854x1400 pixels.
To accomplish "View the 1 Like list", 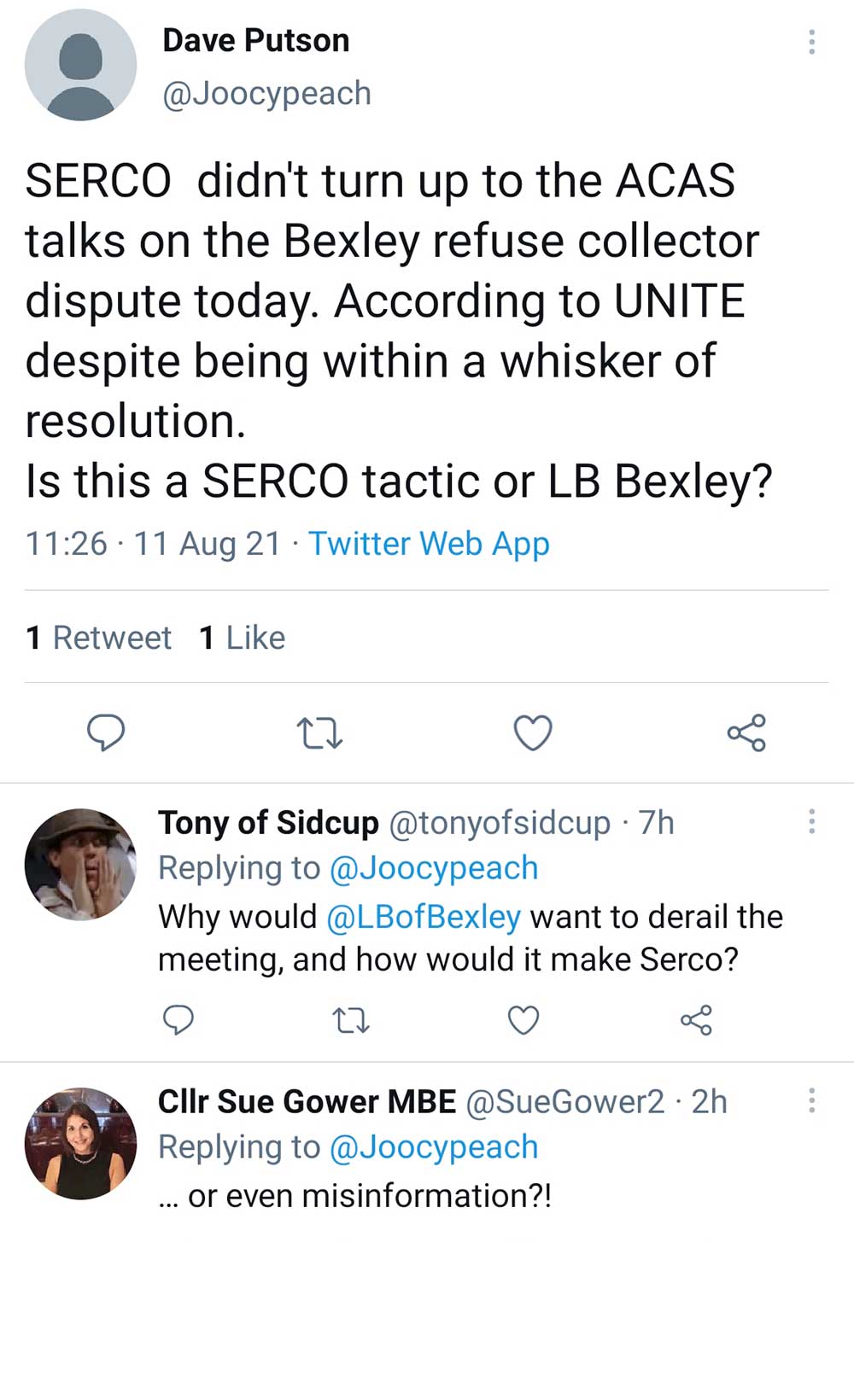I will tap(243, 638).
